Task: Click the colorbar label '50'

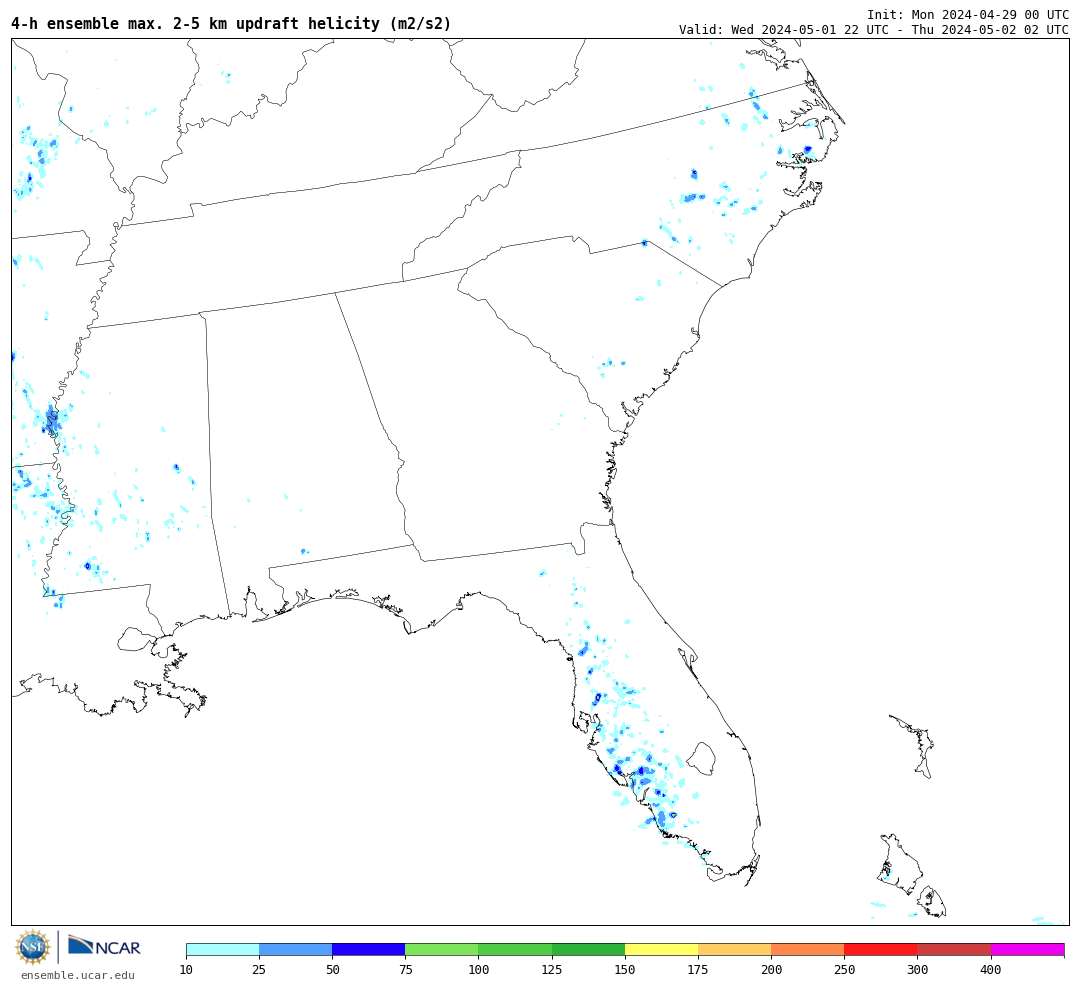Action: (332, 970)
